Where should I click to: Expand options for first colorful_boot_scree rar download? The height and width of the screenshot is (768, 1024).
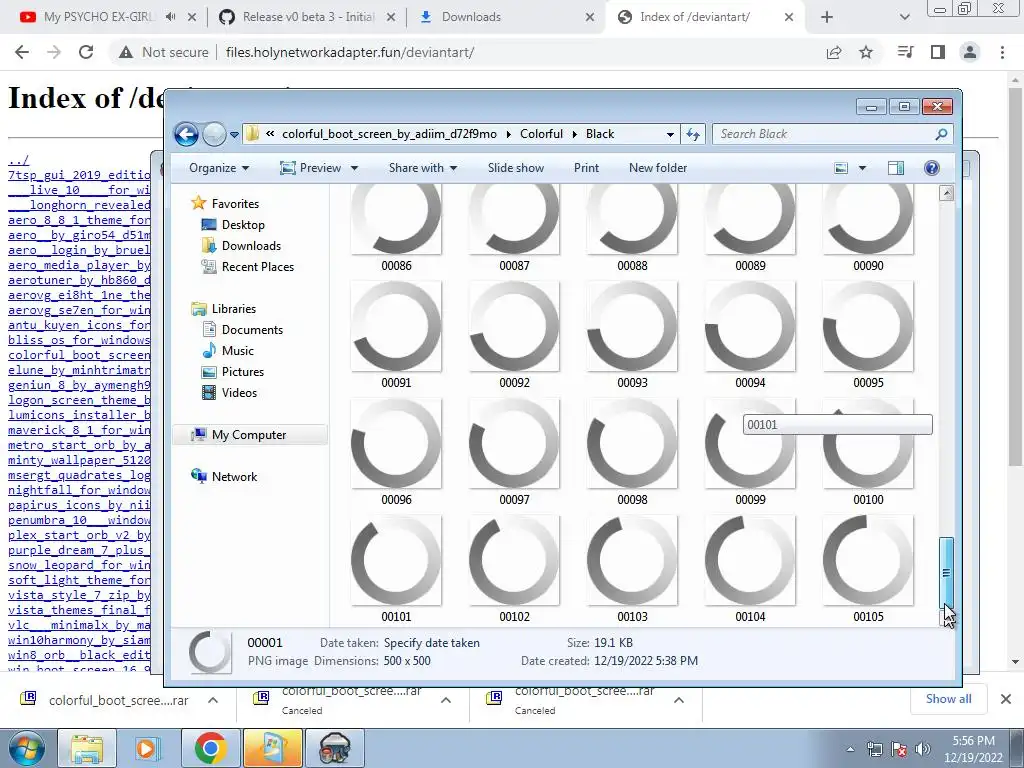[x=213, y=700]
